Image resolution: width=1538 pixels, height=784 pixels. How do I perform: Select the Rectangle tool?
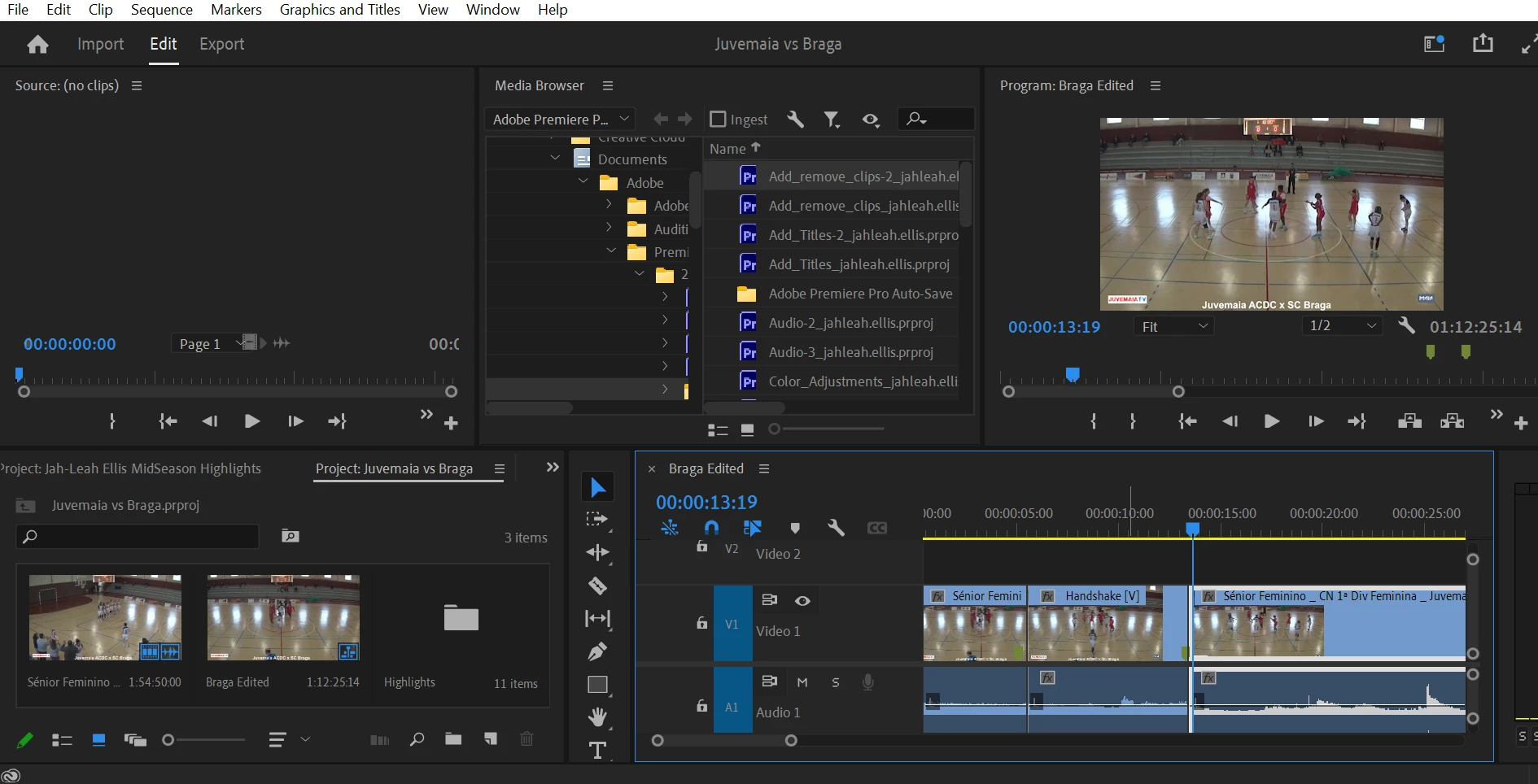[597, 685]
